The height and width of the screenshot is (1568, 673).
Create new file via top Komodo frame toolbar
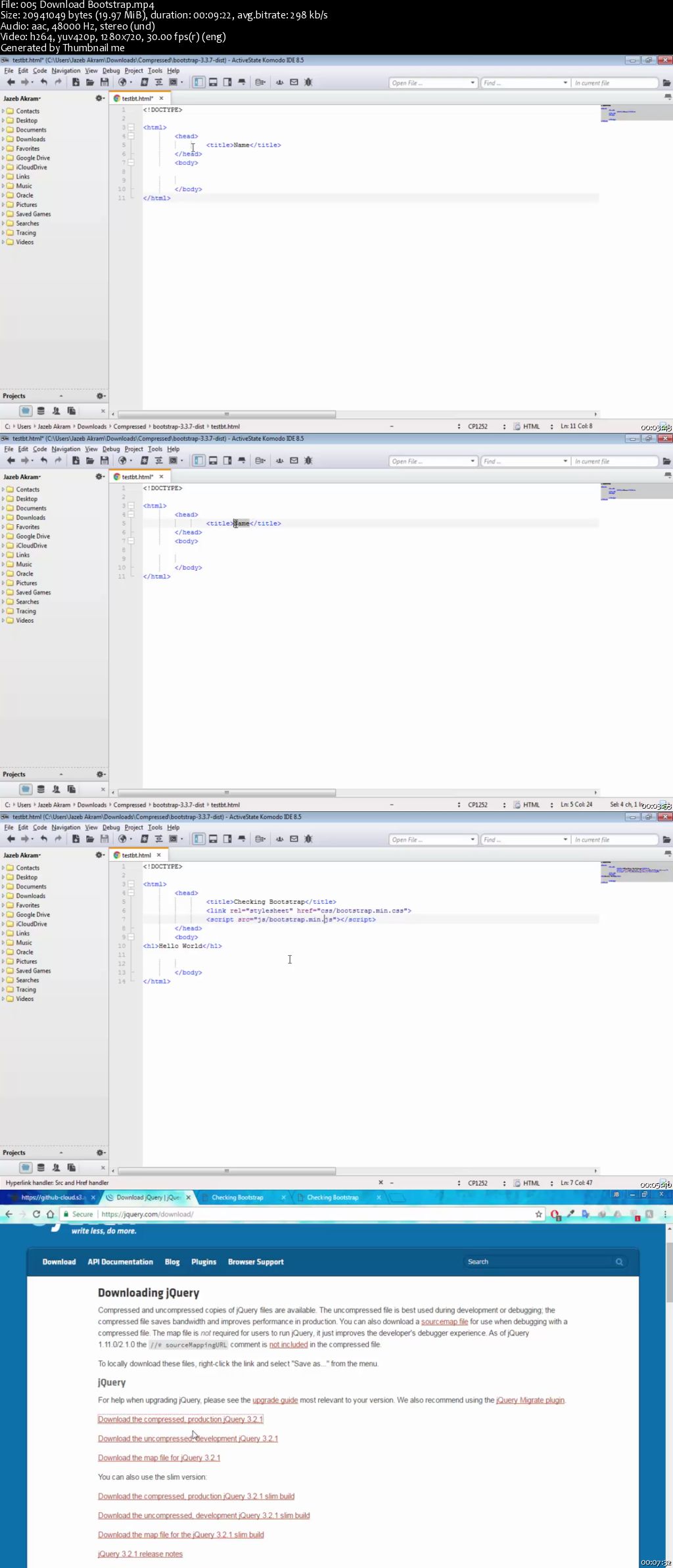(x=76, y=82)
